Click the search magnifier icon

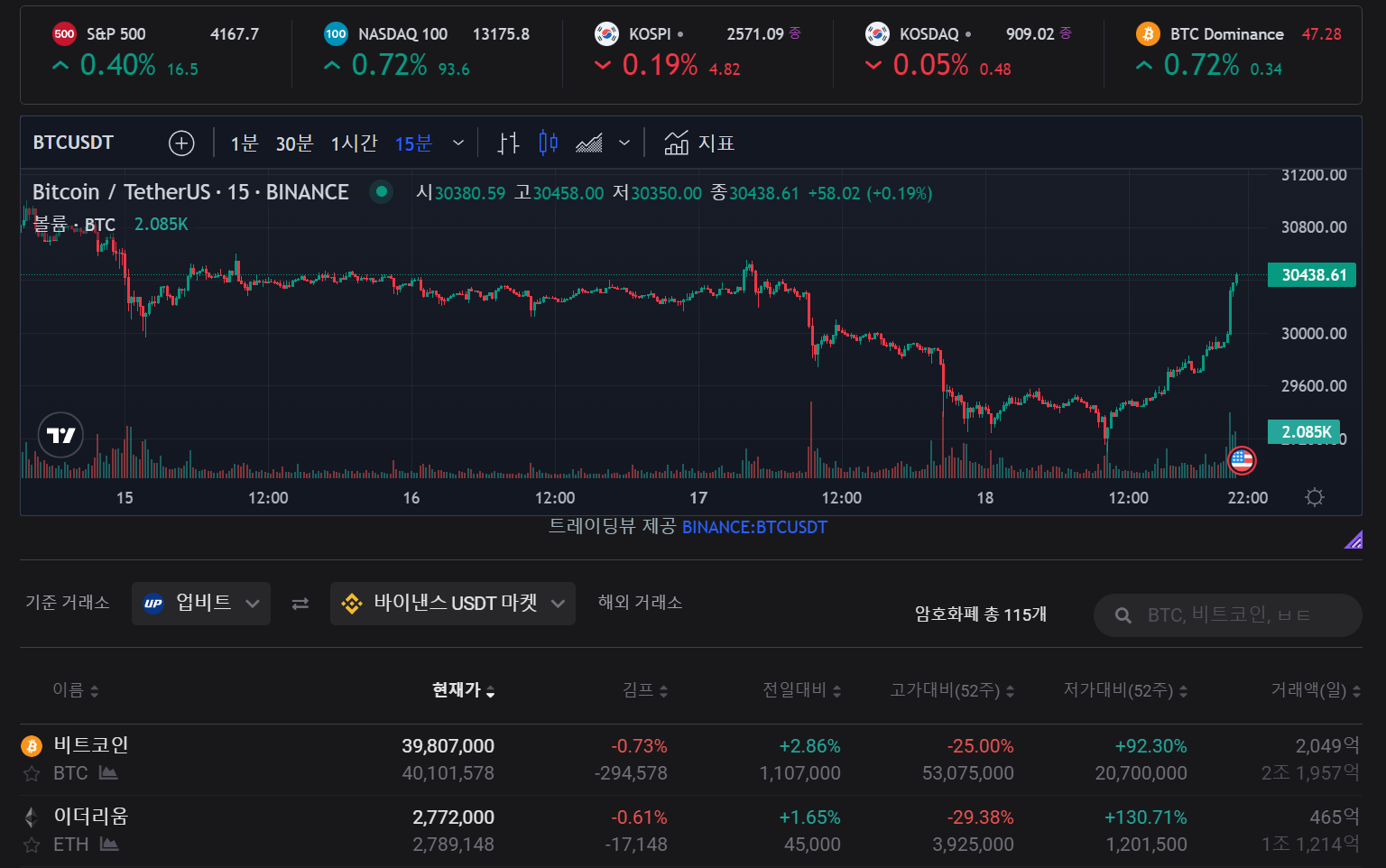[x=1123, y=615]
